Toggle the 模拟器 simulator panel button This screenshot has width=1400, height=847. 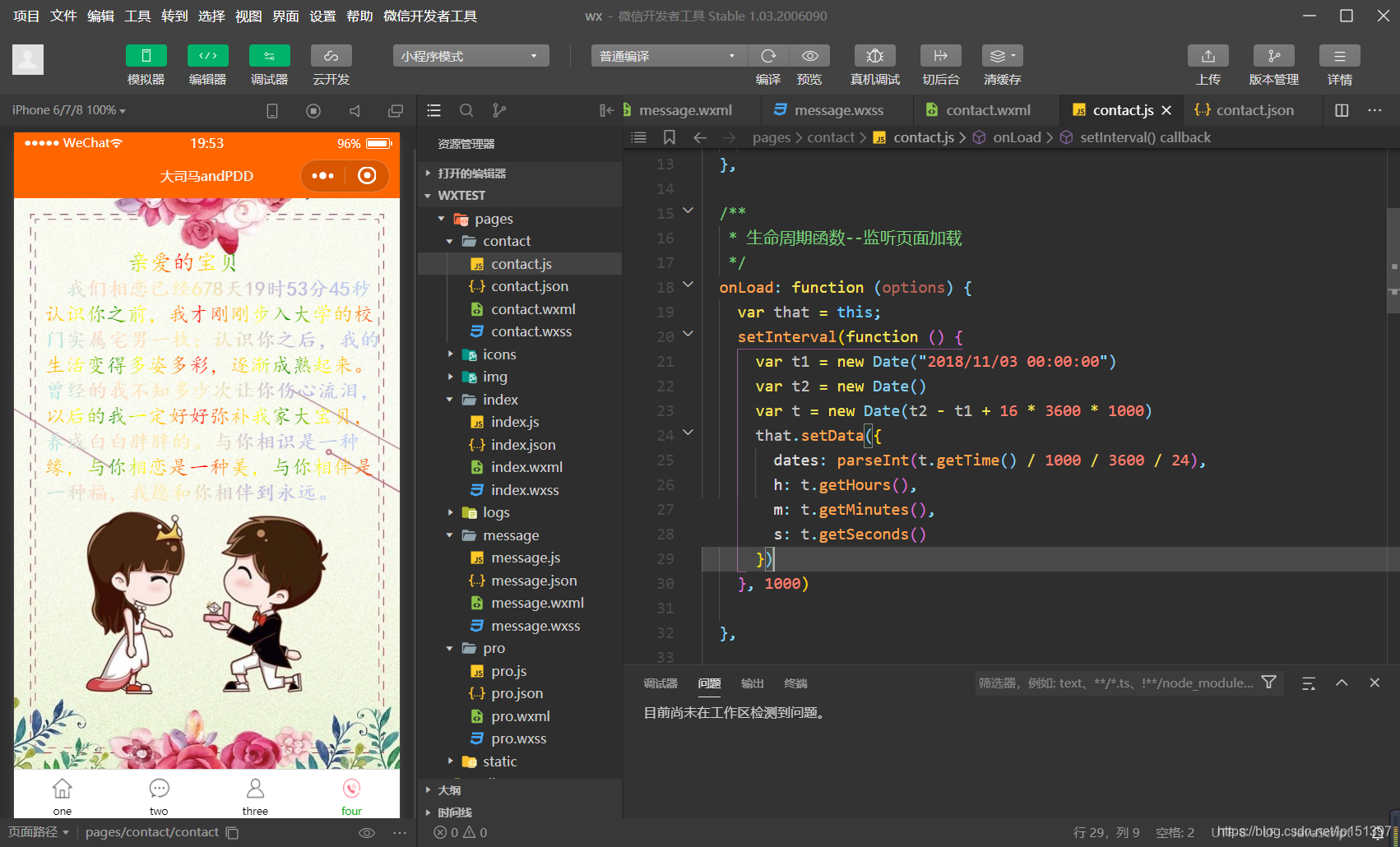coord(146,56)
